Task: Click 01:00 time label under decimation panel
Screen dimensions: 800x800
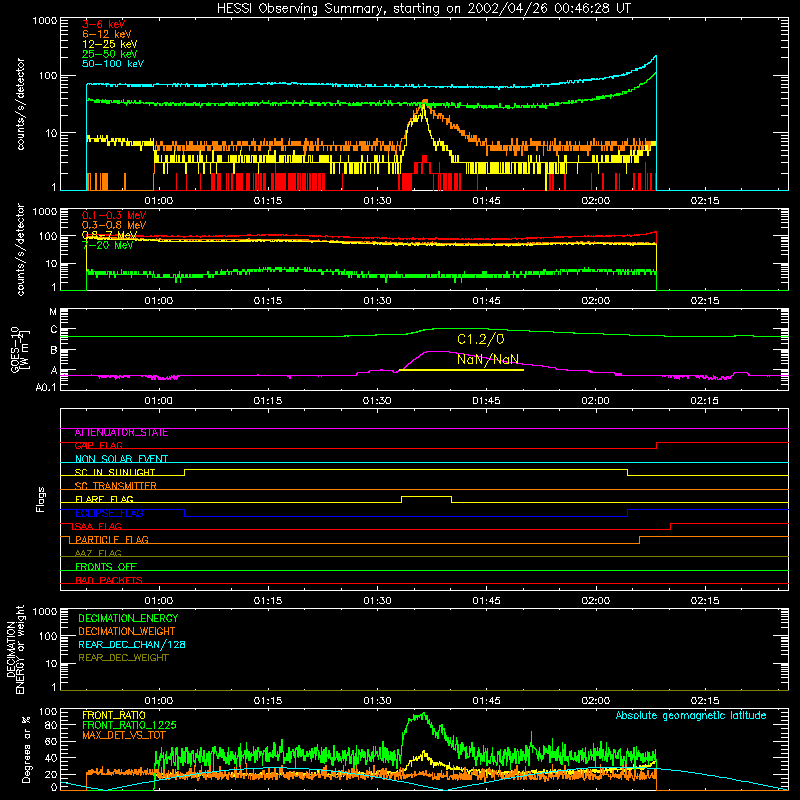Action: pyautogui.click(x=159, y=701)
